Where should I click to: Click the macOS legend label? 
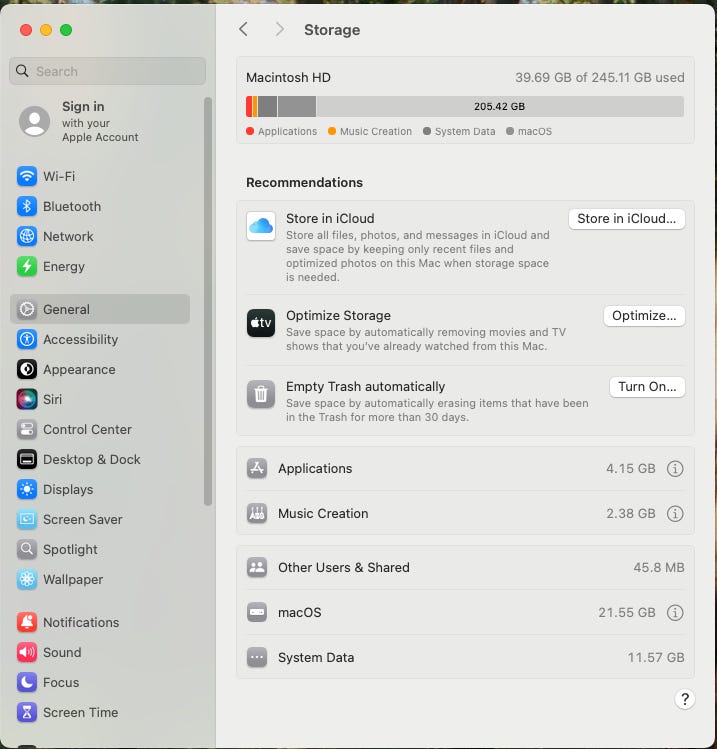click(535, 131)
